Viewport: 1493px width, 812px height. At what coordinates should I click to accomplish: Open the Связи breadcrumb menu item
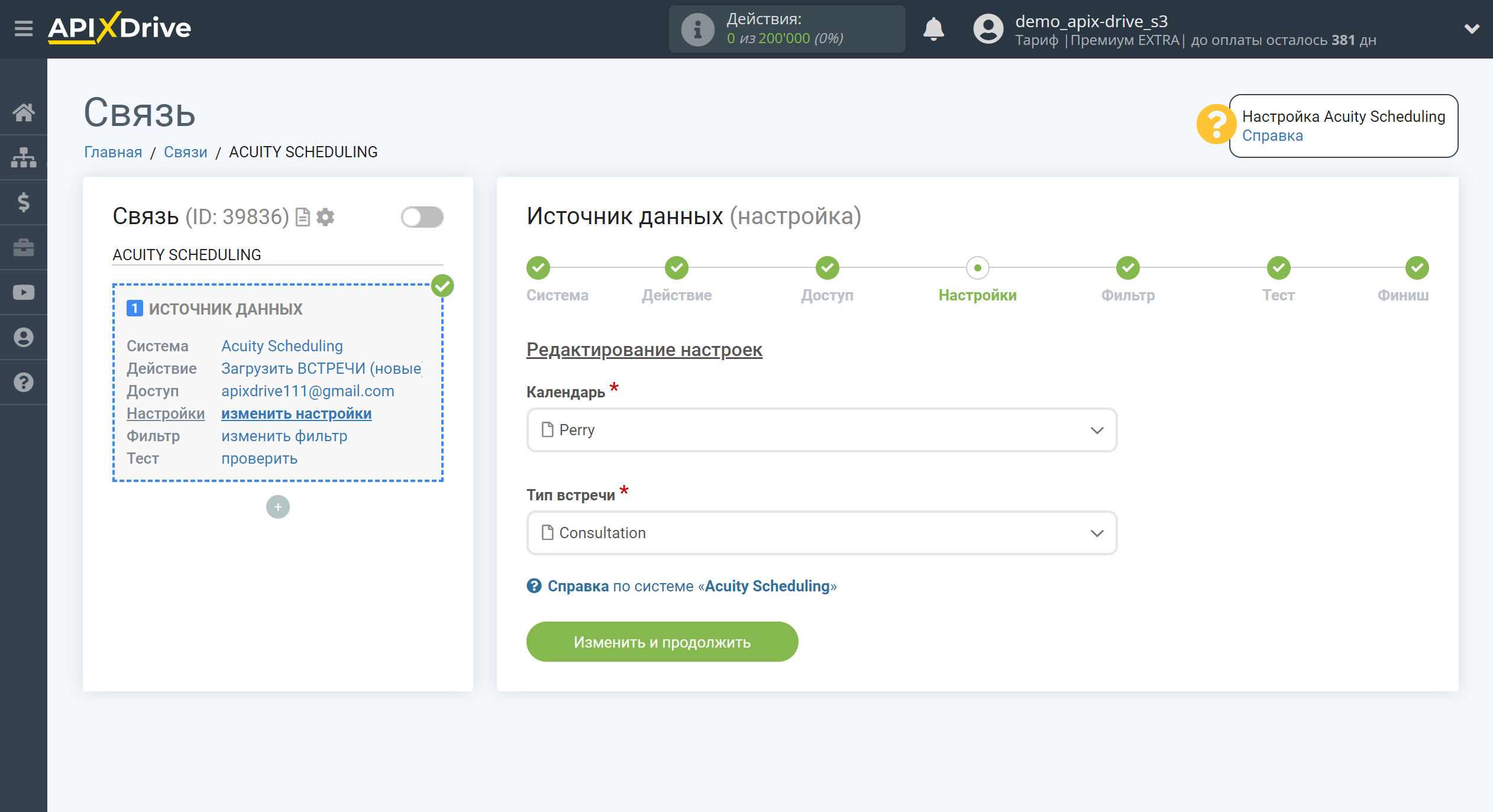coord(186,152)
